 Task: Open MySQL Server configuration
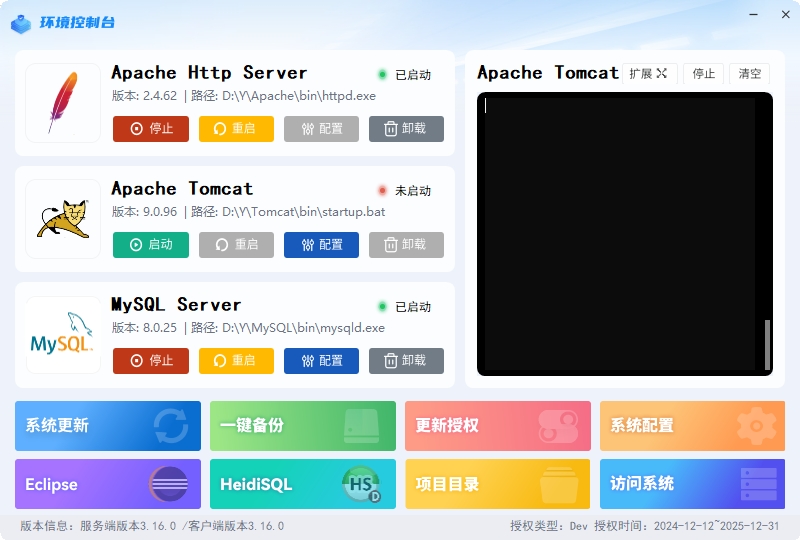pyautogui.click(x=321, y=361)
